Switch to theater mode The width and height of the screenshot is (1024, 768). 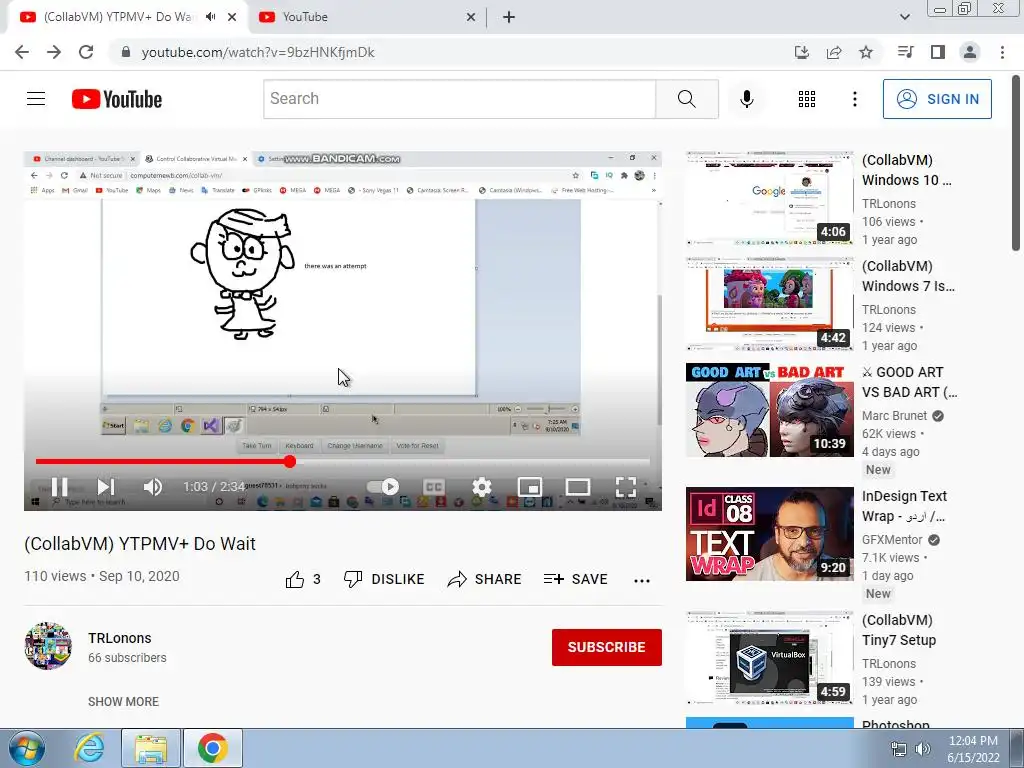(577, 487)
